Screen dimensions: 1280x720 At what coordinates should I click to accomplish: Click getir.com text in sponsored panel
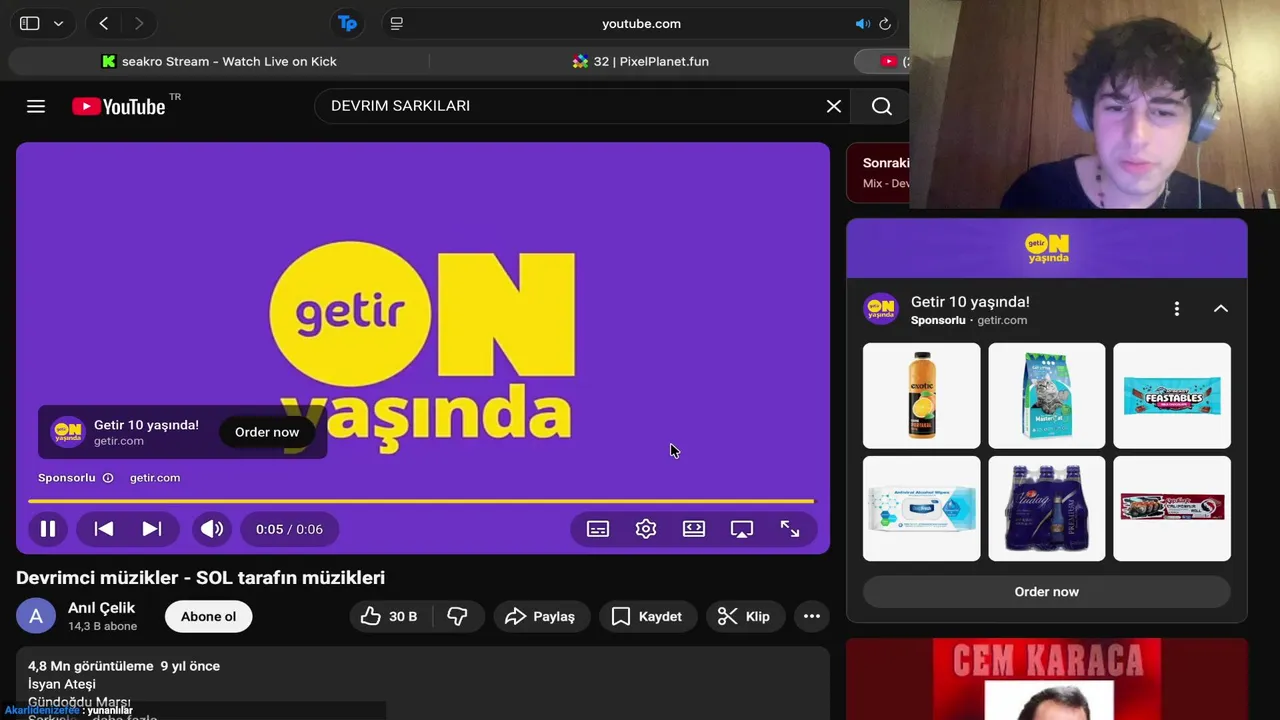pos(1002,320)
